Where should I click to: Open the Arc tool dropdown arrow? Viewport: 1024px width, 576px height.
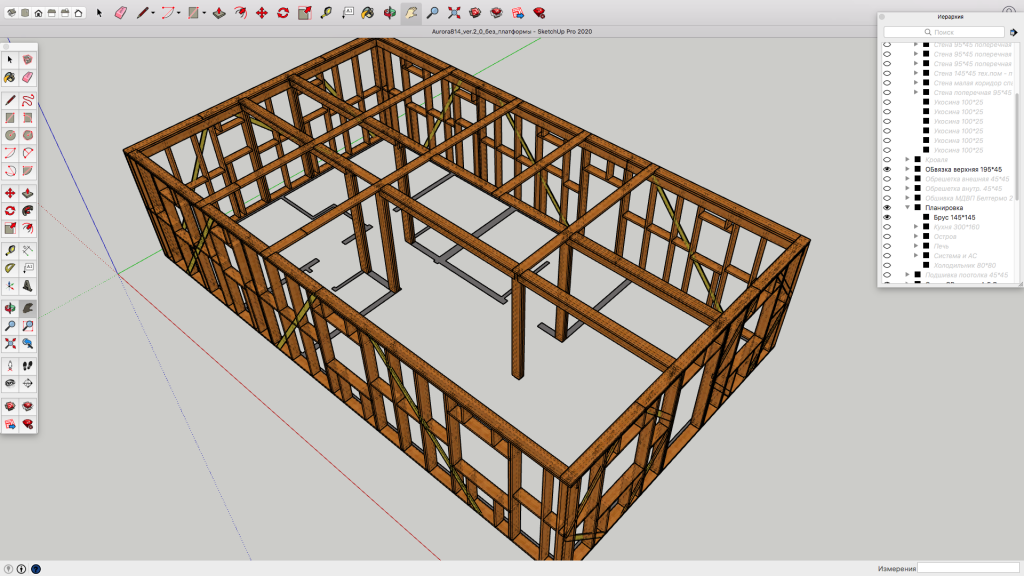[x=178, y=14]
